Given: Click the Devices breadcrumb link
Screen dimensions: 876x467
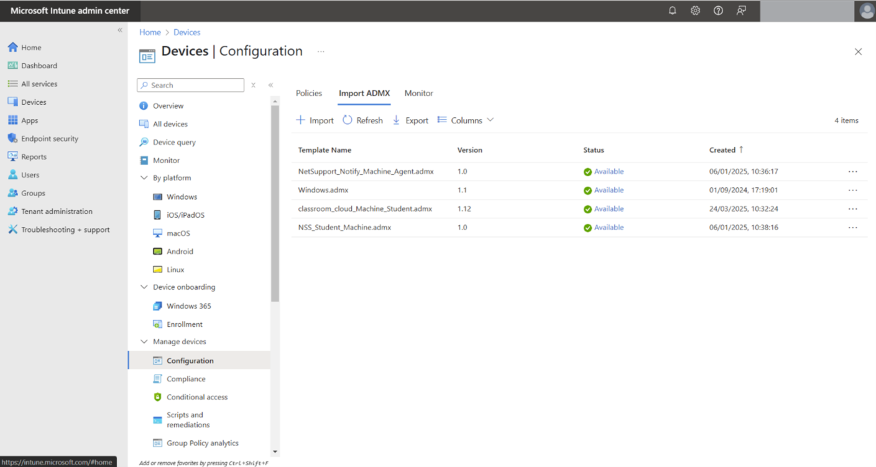Looking at the screenshot, I should (187, 32).
